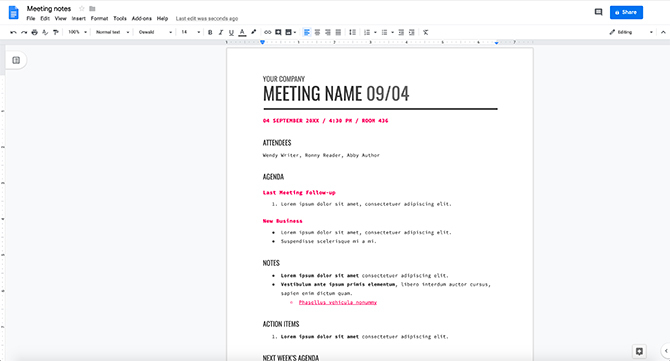The width and height of the screenshot is (670, 361).
Task: Open the Format menu
Action: coord(99,19)
